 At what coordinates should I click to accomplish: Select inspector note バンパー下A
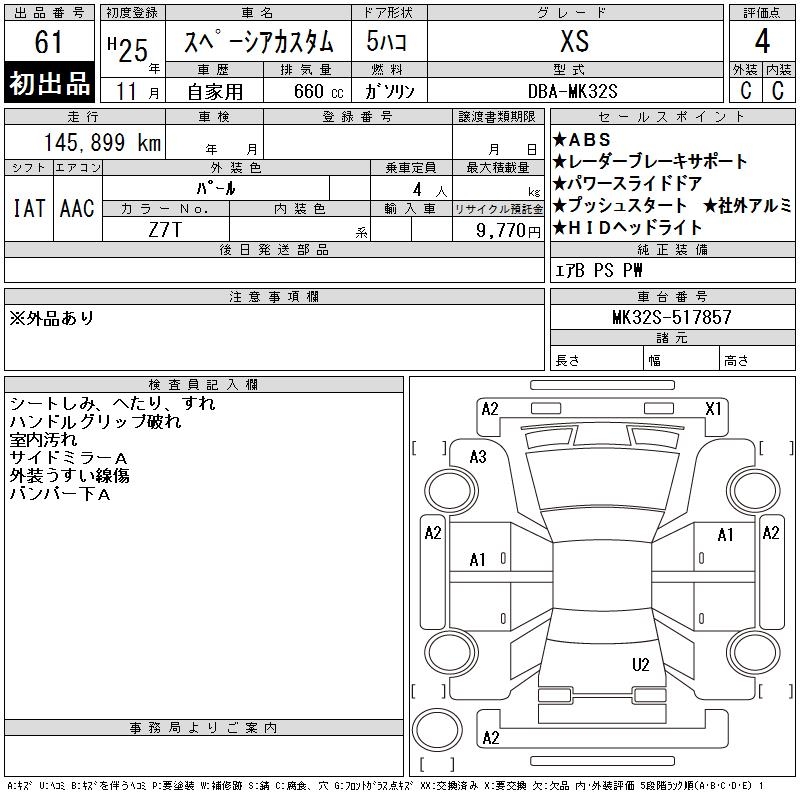pyautogui.click(x=60, y=494)
